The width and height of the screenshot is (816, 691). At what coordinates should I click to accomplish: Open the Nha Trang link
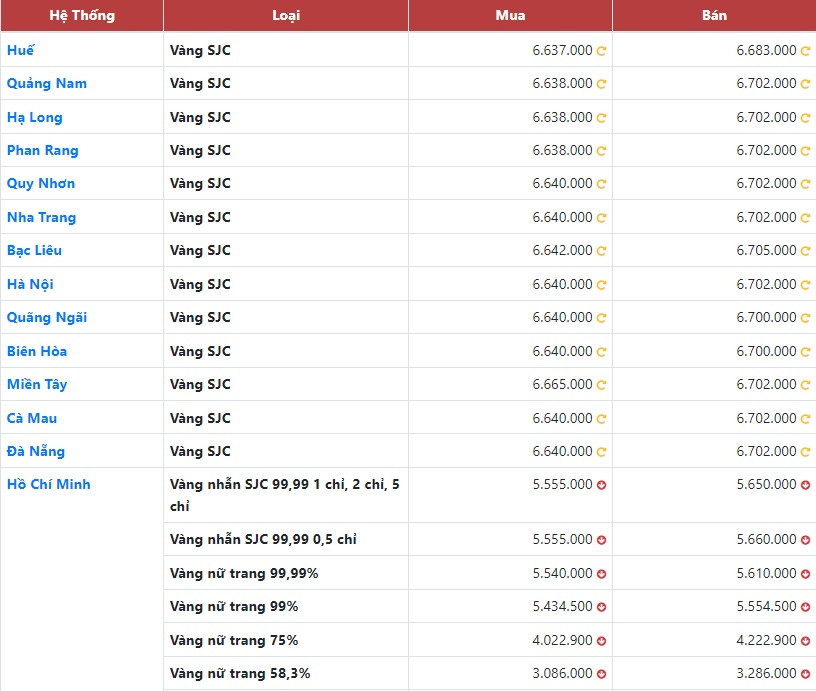click(42, 217)
